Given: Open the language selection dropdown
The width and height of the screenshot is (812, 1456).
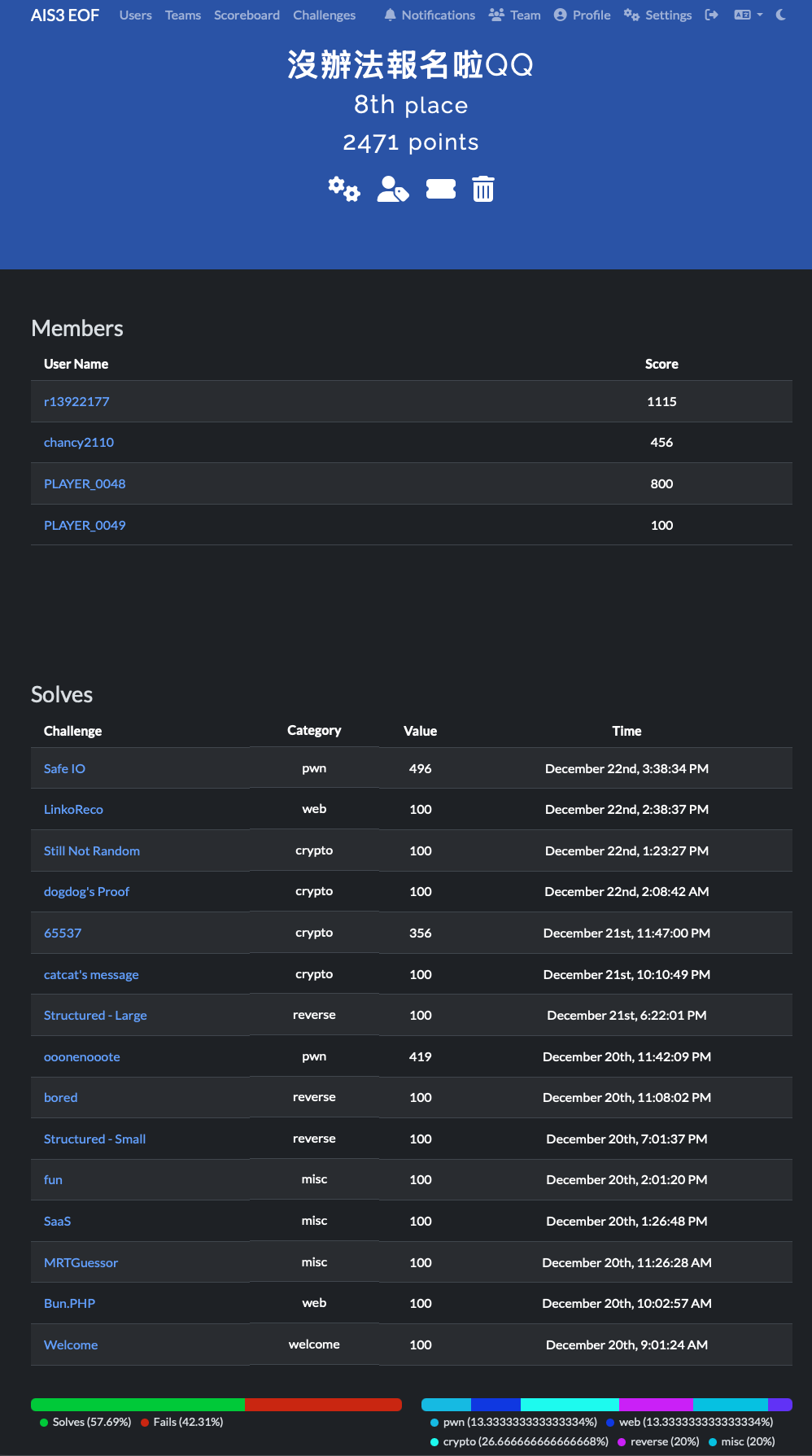Looking at the screenshot, I should (x=748, y=15).
